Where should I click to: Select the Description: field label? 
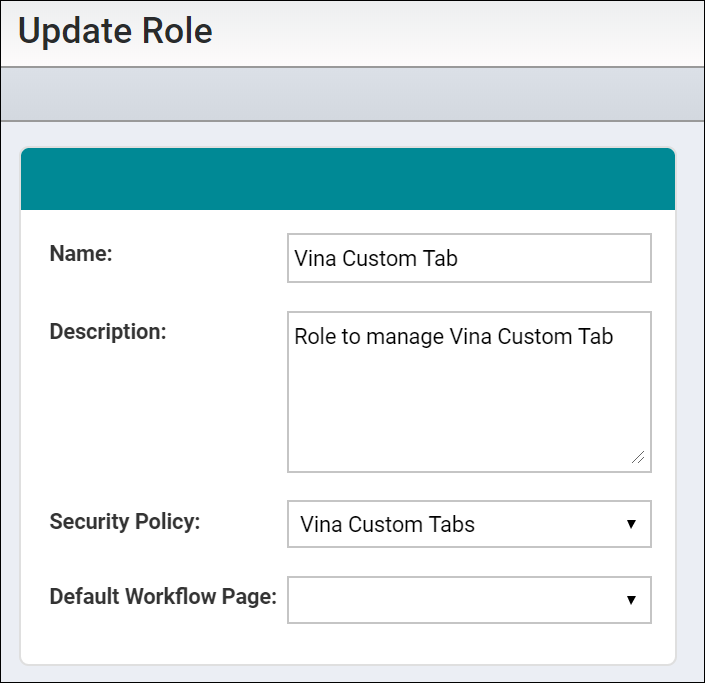108,332
